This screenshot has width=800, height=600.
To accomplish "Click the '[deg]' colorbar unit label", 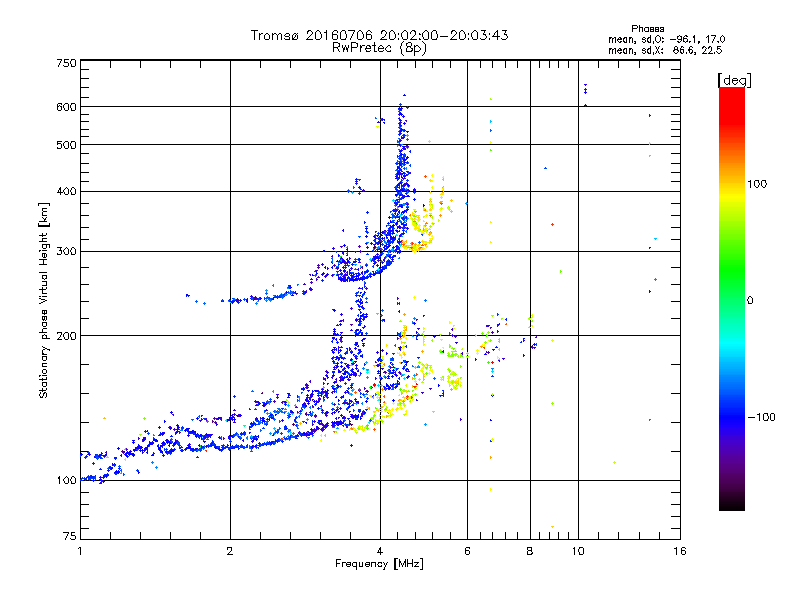I will click(734, 80).
